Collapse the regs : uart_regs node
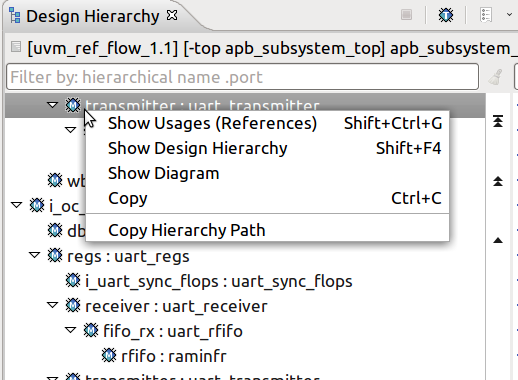Viewport: 518px width, 380px height. tap(34, 255)
